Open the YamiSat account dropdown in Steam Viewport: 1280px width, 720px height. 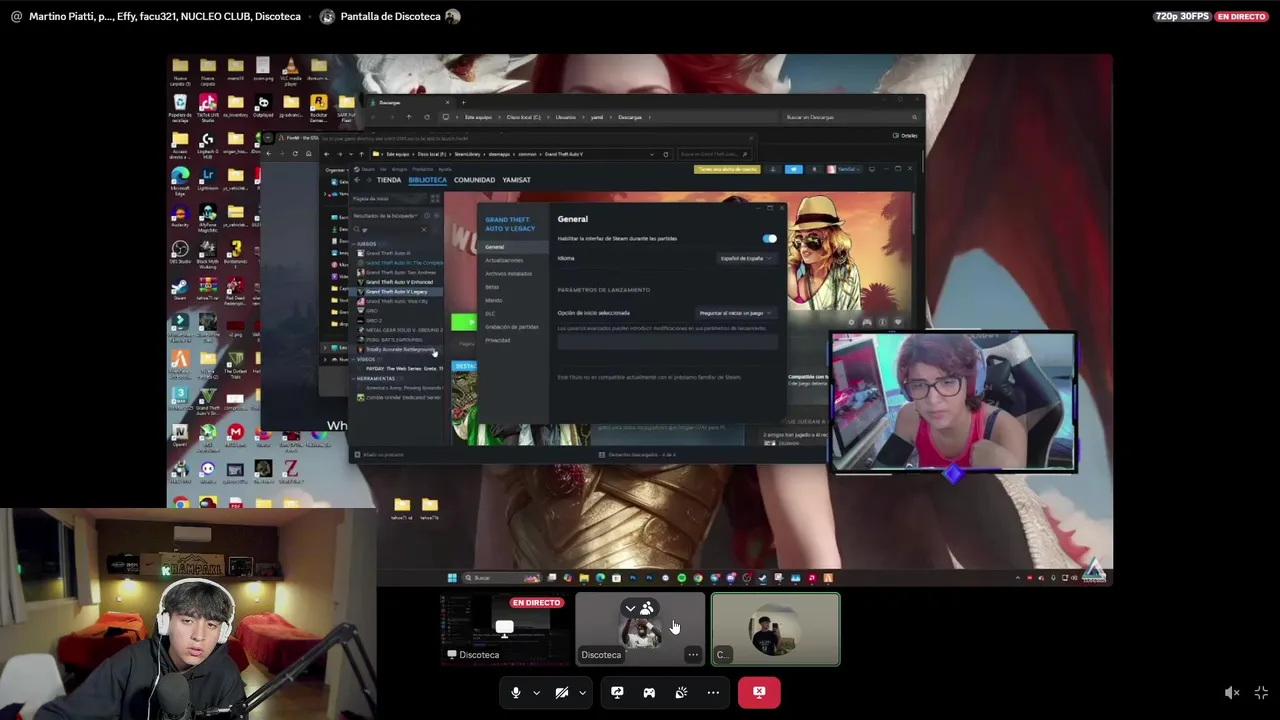(x=844, y=169)
